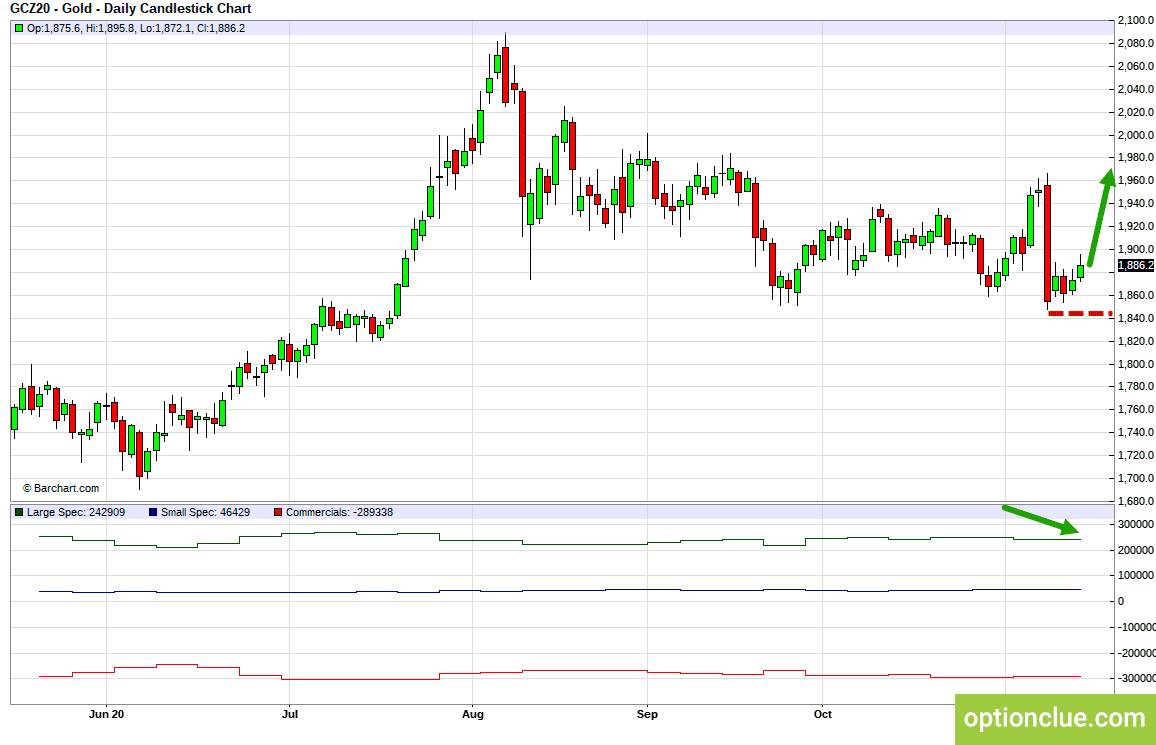Click the tall red candle at the August peak

pos(506,75)
